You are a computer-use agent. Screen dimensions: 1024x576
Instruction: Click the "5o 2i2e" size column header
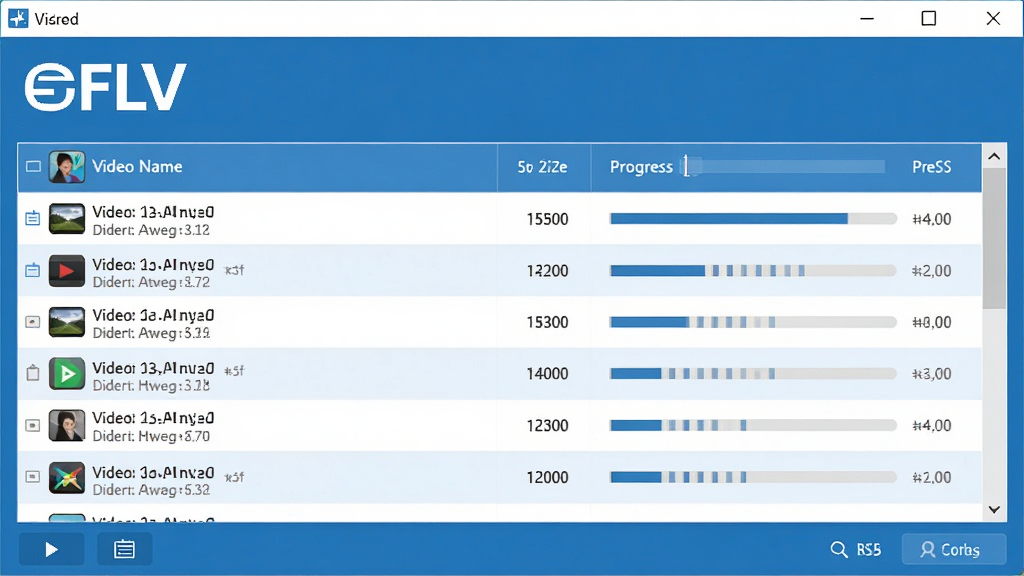coord(543,167)
